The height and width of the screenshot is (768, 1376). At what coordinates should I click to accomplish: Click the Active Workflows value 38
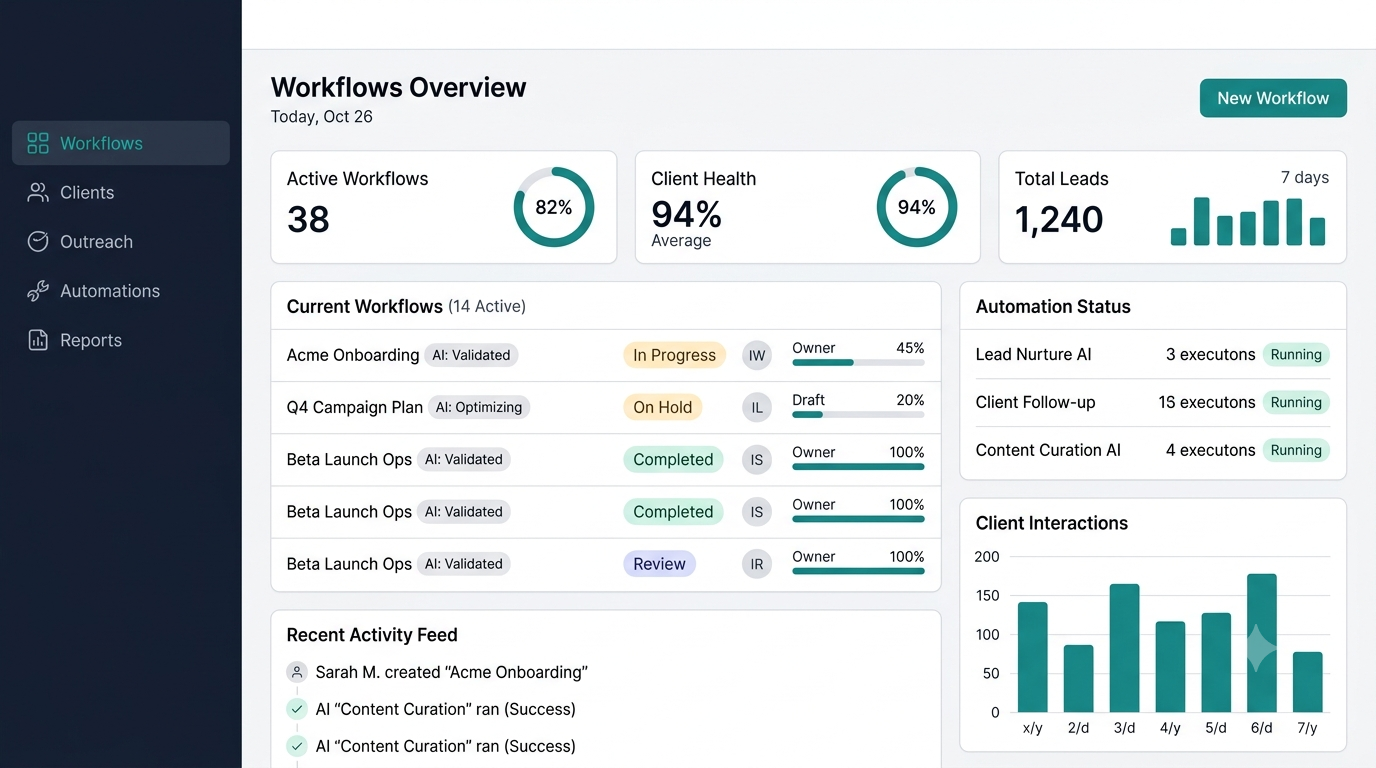(308, 219)
